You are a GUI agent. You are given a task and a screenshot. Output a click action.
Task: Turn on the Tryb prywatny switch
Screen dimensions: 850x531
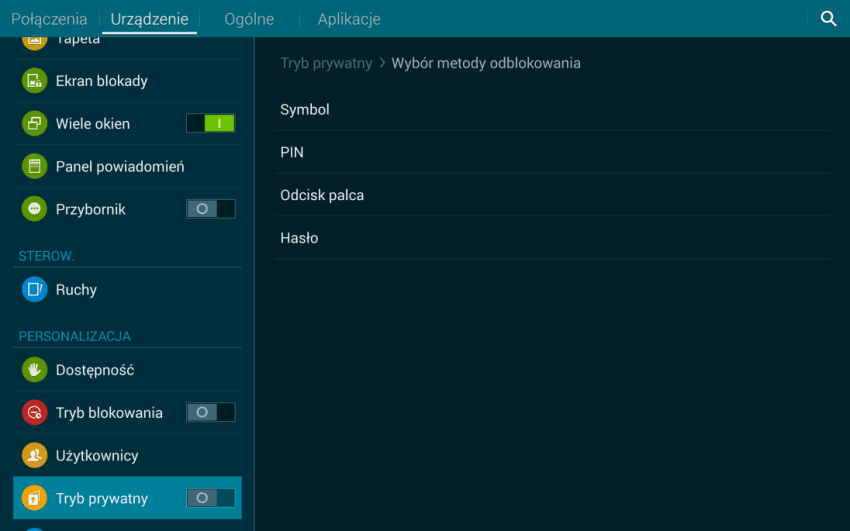pos(211,498)
